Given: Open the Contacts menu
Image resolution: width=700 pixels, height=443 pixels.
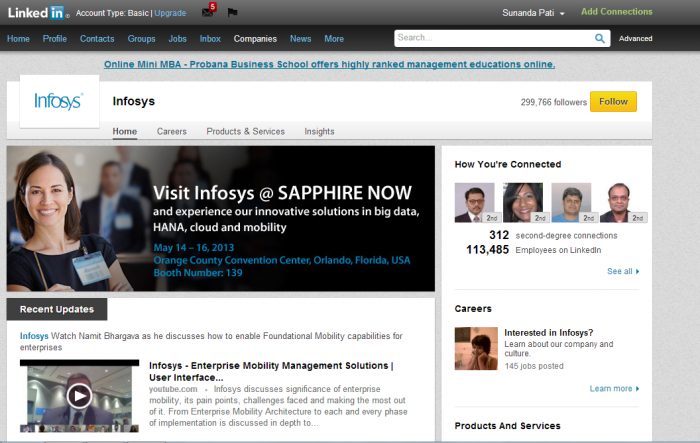Looking at the screenshot, I should click(x=97, y=39).
